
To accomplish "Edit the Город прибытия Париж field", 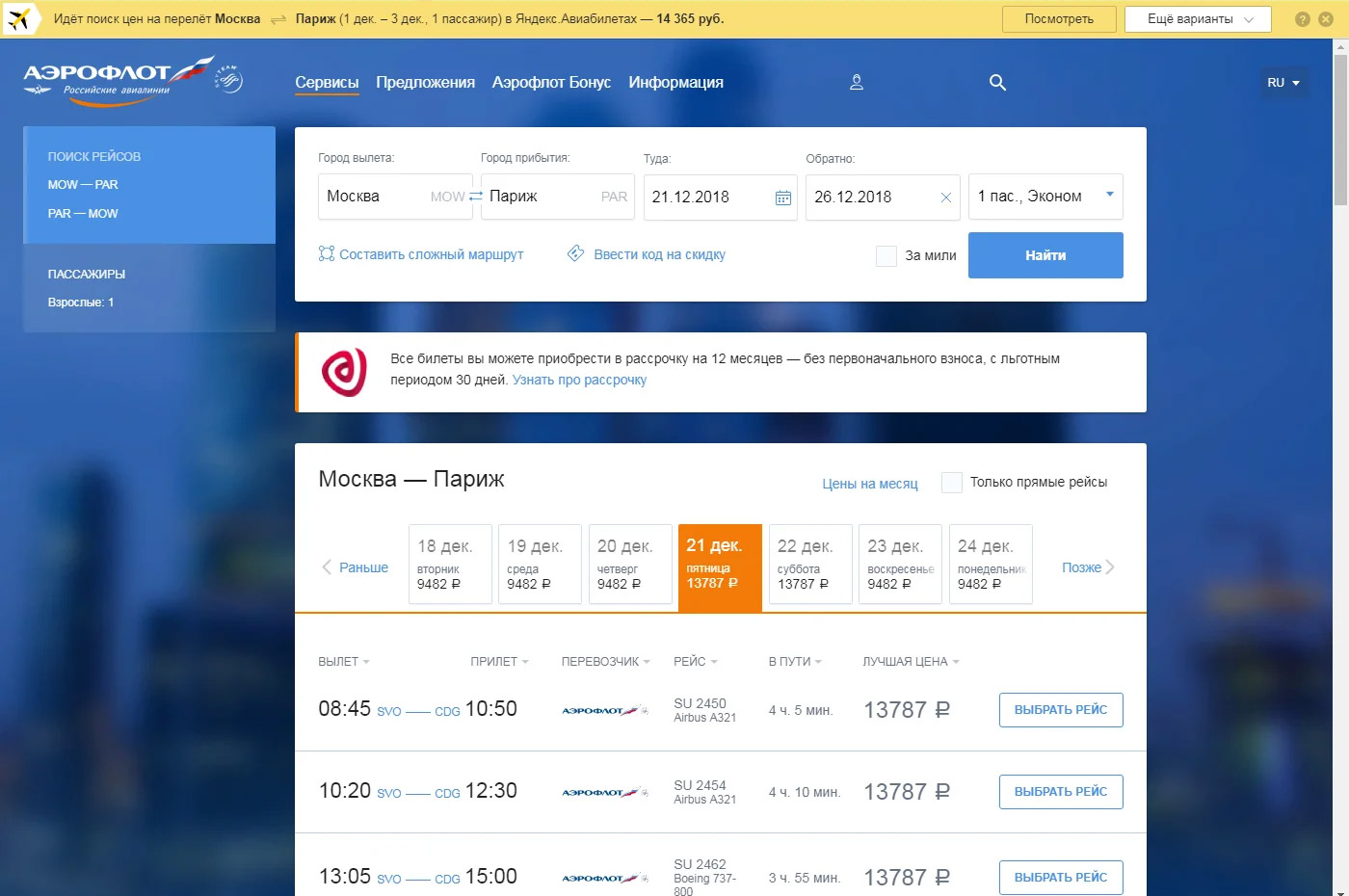I will [558, 197].
